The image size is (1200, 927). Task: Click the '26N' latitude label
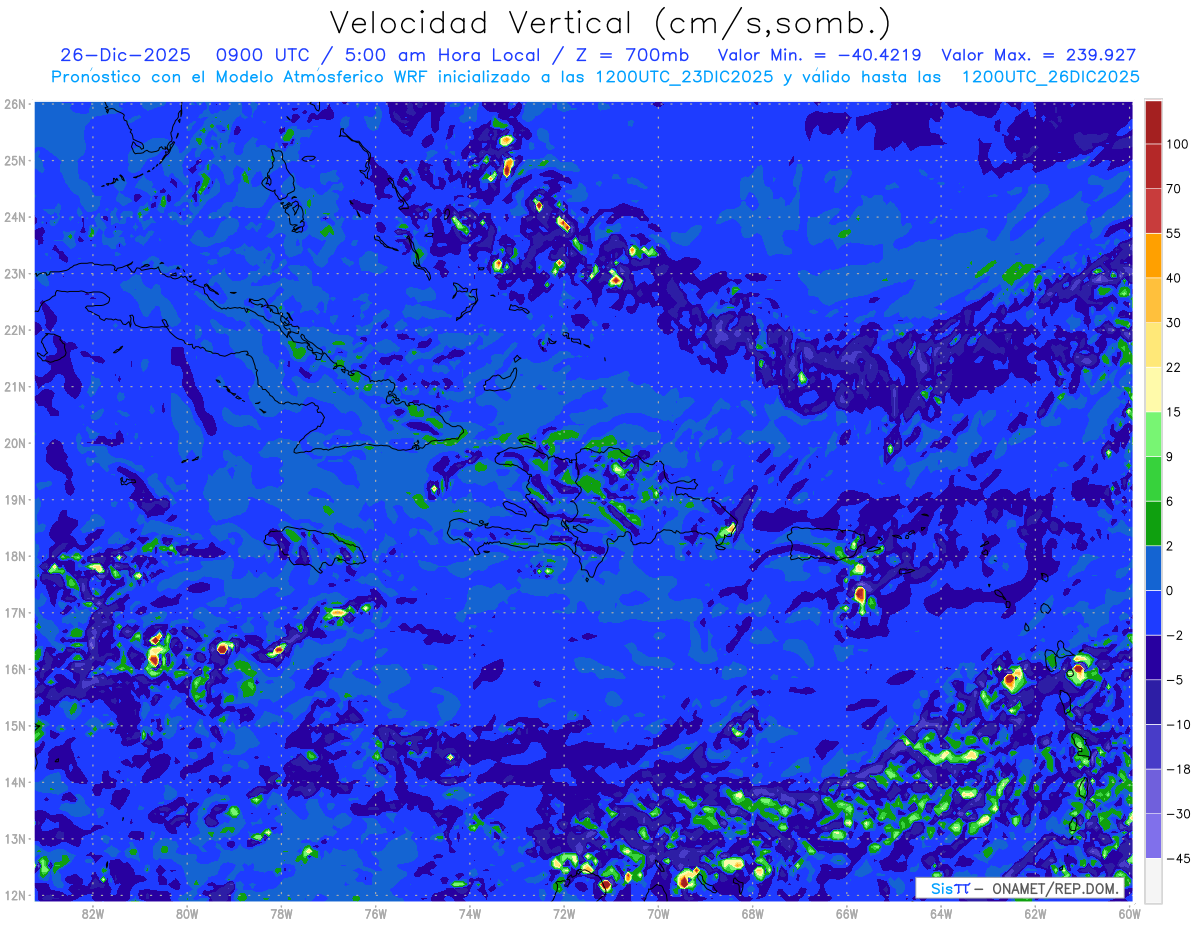(x=15, y=104)
